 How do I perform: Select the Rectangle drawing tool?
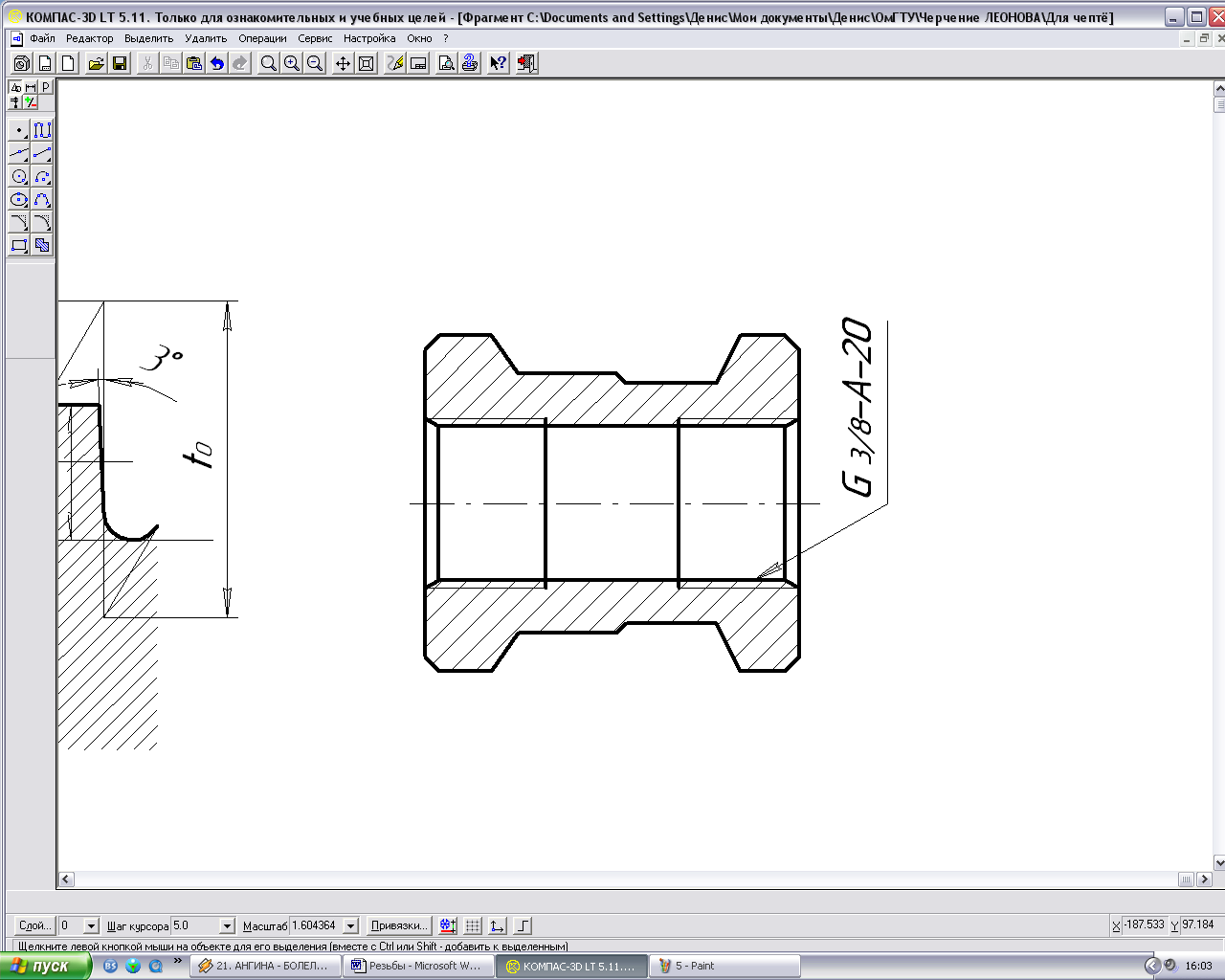[x=19, y=245]
